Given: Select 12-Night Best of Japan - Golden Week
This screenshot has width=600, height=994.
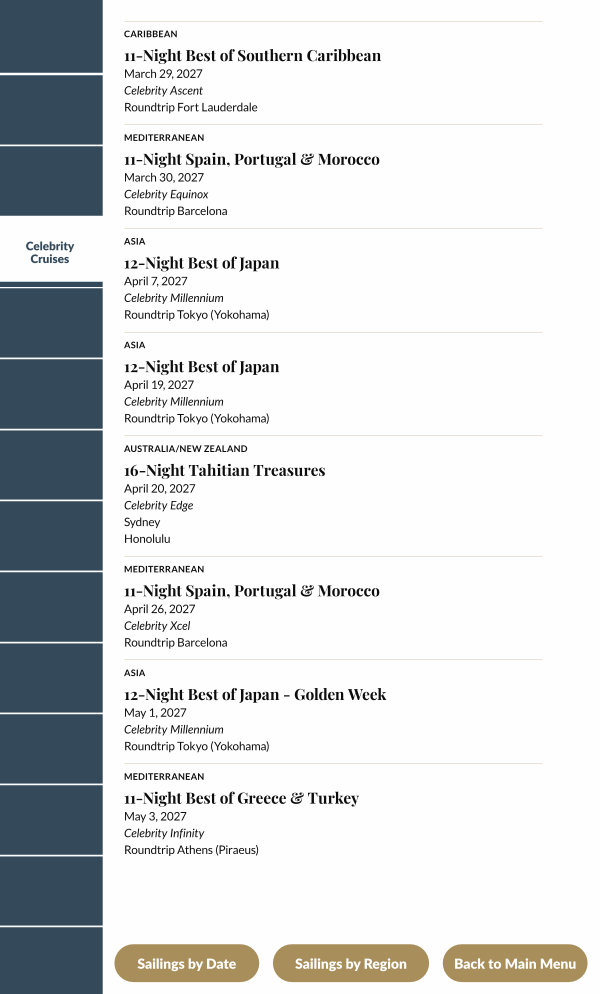Looking at the screenshot, I should point(255,695).
